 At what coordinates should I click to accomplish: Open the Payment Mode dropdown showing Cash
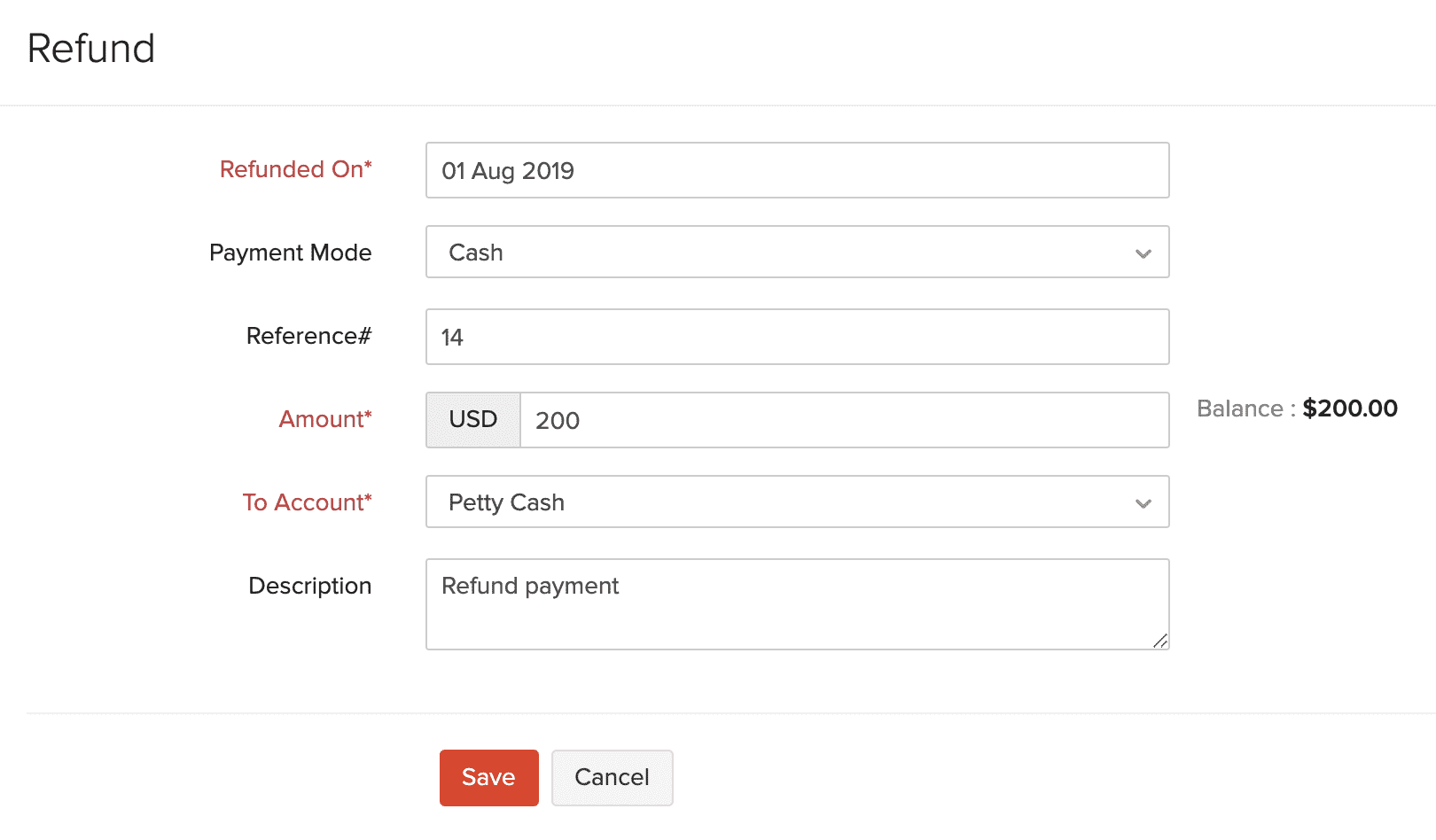(780, 253)
